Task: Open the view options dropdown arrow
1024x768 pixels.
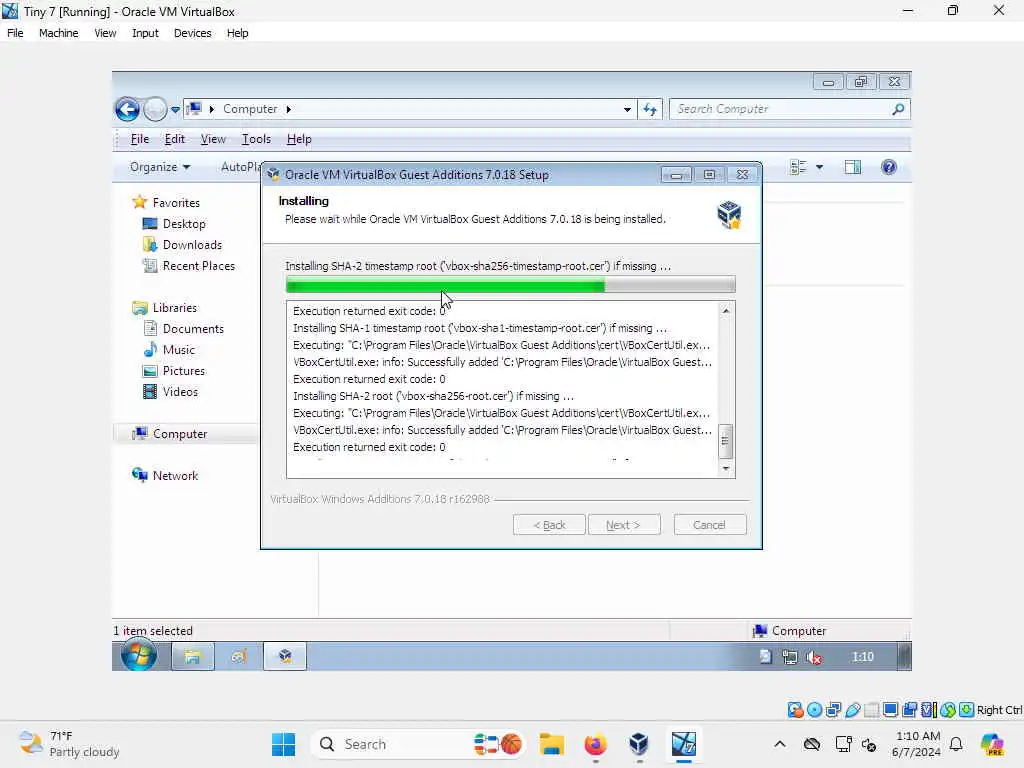Action: click(x=819, y=167)
